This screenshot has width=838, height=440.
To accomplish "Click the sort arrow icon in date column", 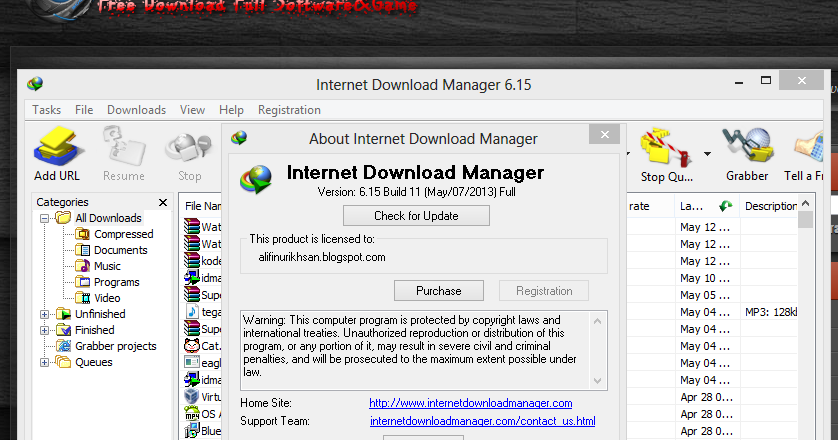I will pos(726,206).
